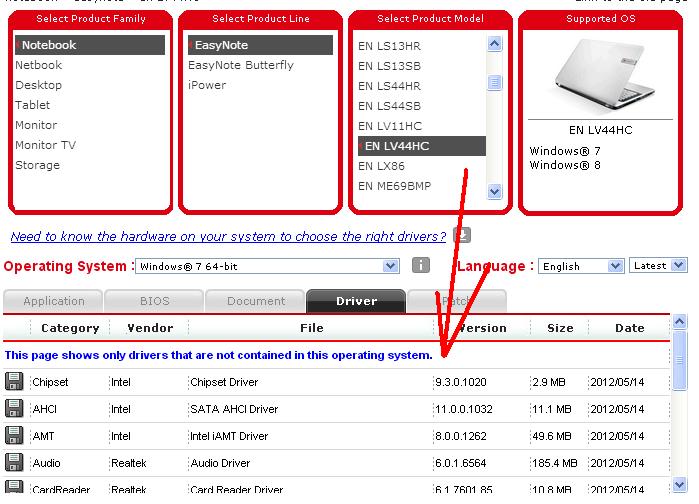Select Notebook product family
Viewport: 699px width, 504px height.
[90, 45]
